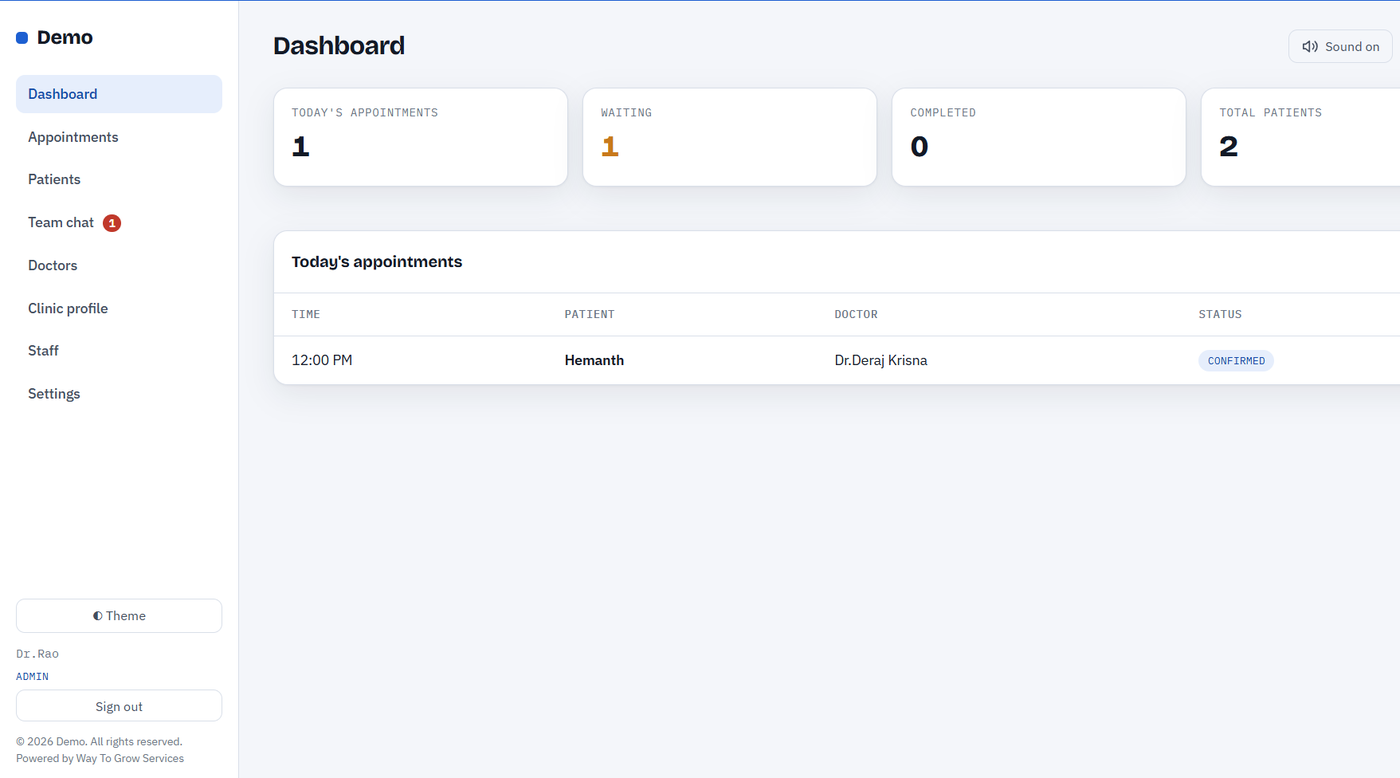Go to the Staff page
The width and height of the screenshot is (1400, 778).
[x=119, y=351]
